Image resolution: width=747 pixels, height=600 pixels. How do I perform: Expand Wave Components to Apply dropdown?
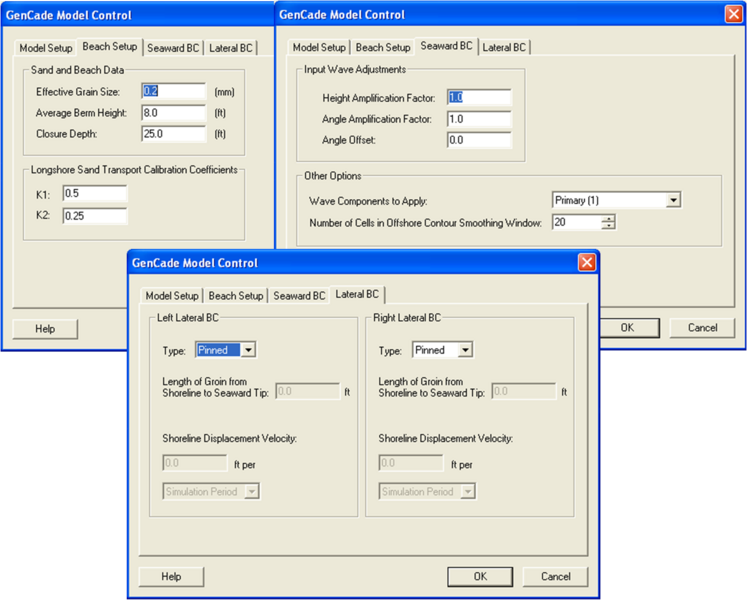coord(673,200)
